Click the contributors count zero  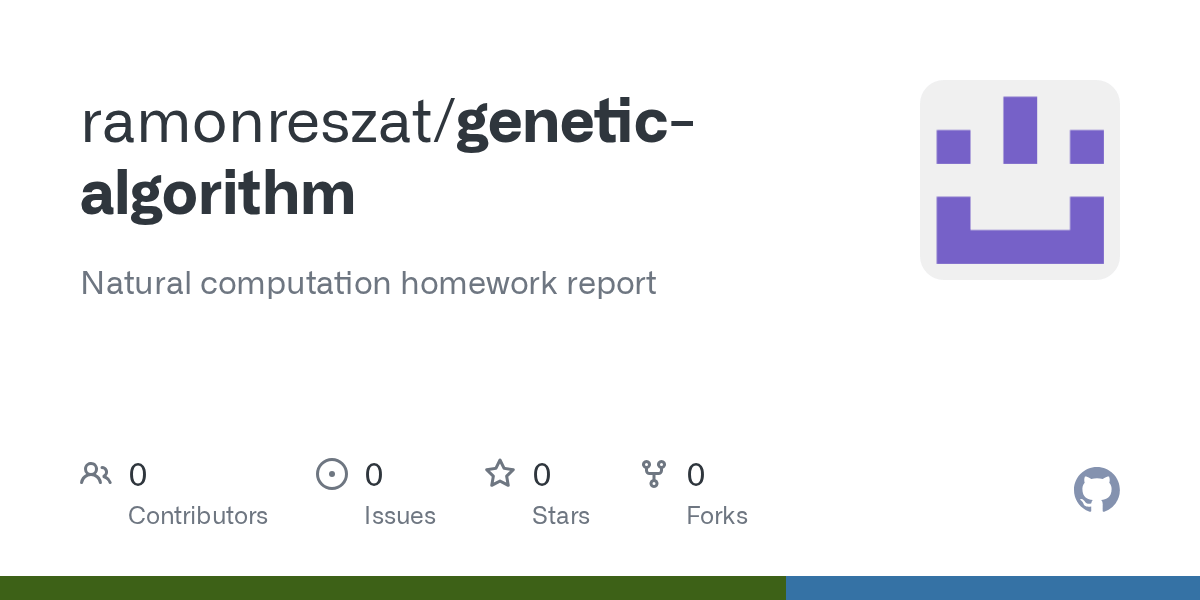(138, 474)
